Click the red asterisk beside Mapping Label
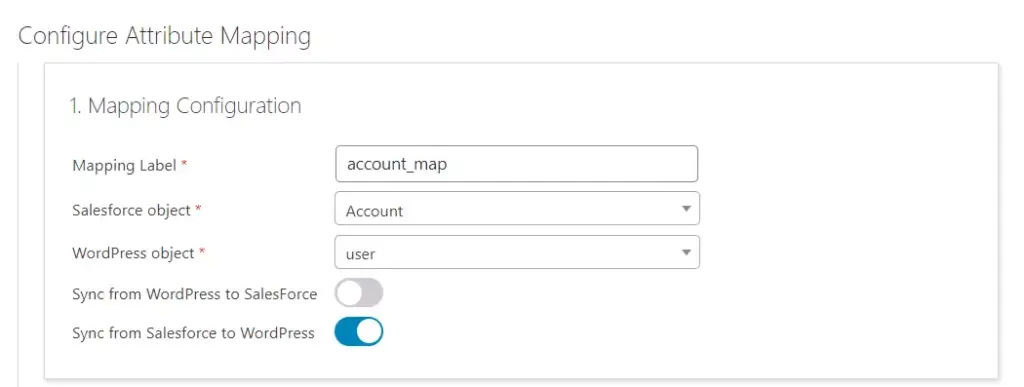1024x387 pixels. [x=184, y=164]
